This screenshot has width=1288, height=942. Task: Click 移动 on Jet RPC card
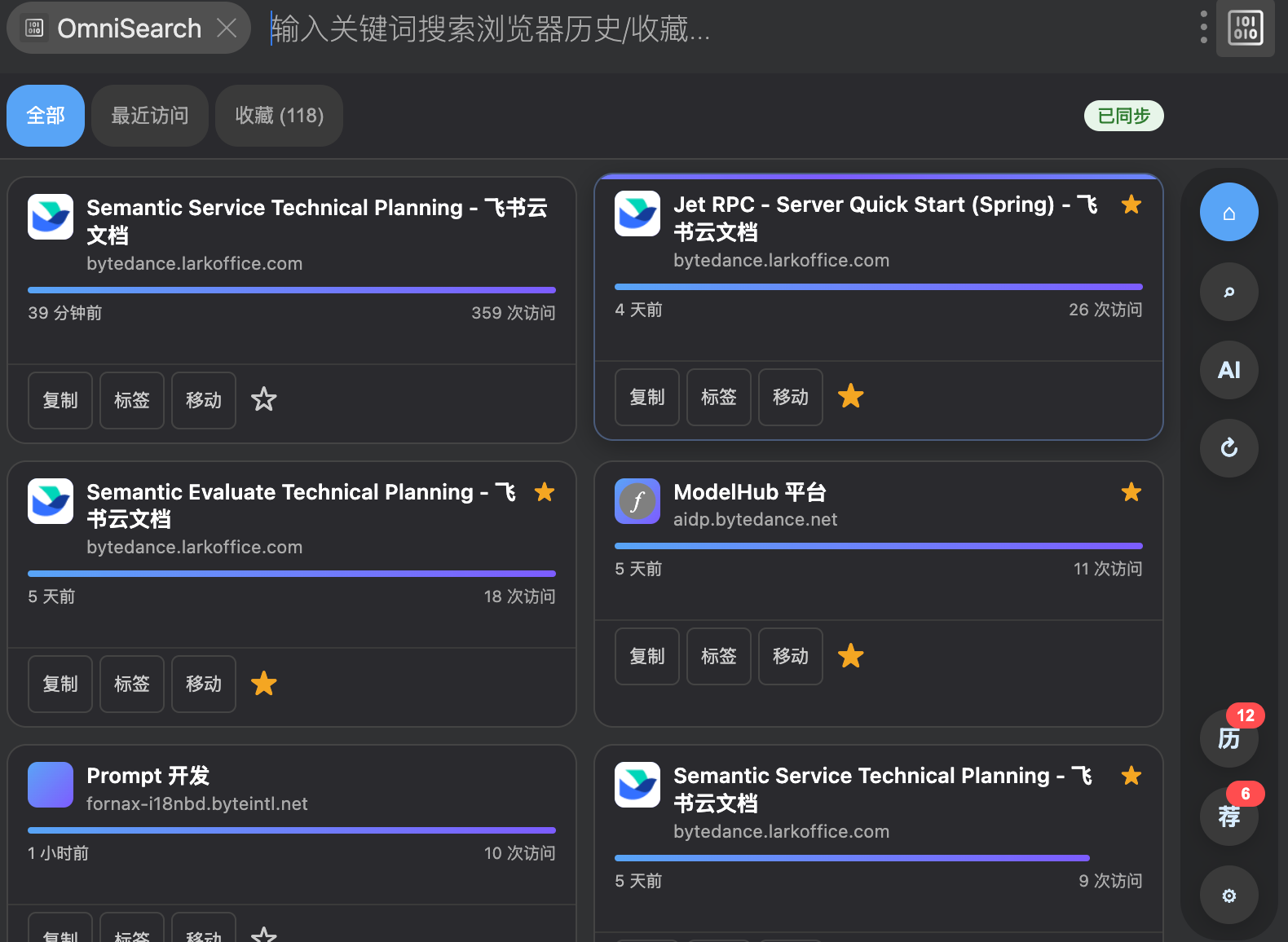coord(791,397)
